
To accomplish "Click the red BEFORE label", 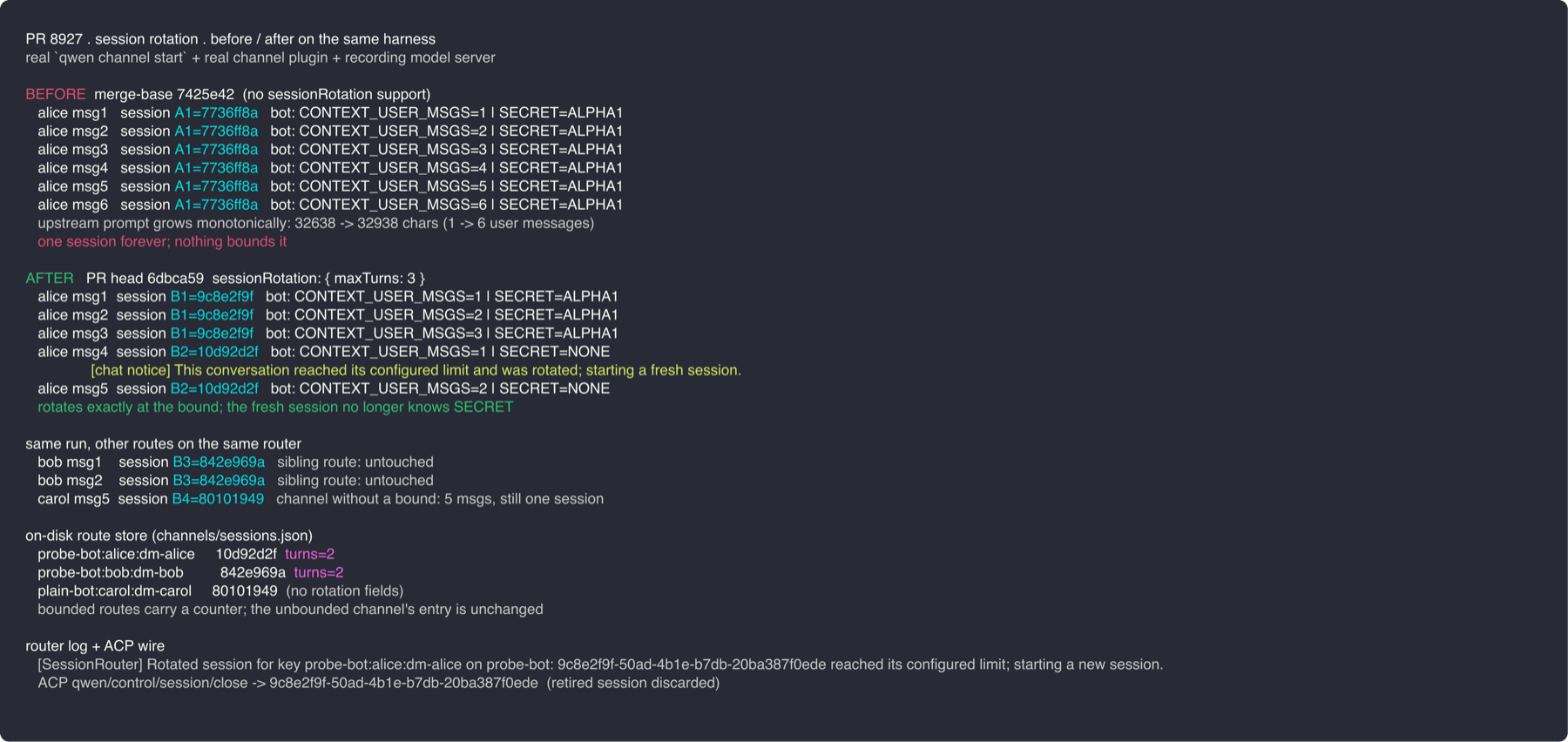I will (x=56, y=94).
